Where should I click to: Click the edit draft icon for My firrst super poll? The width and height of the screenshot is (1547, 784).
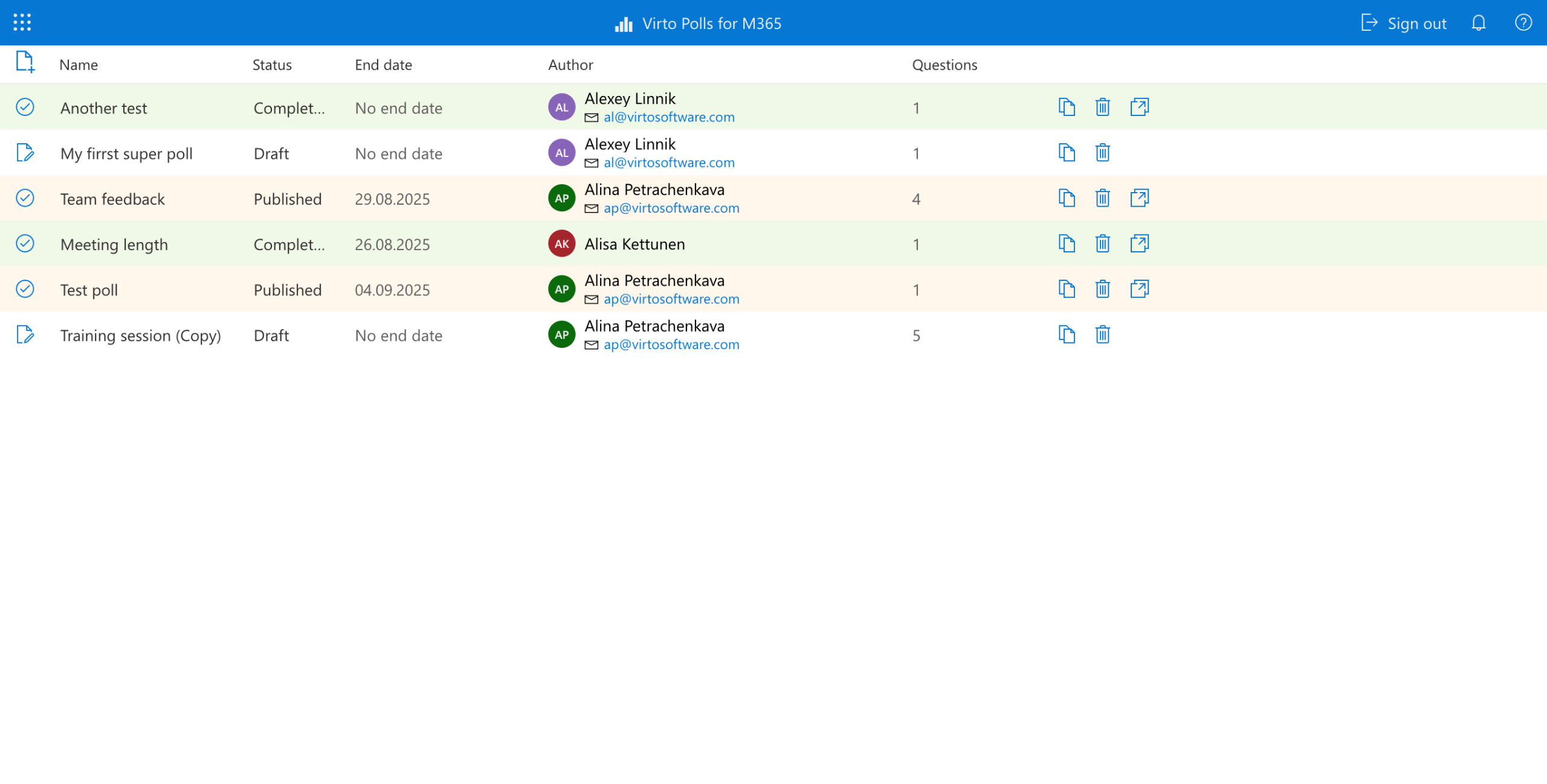(x=25, y=153)
